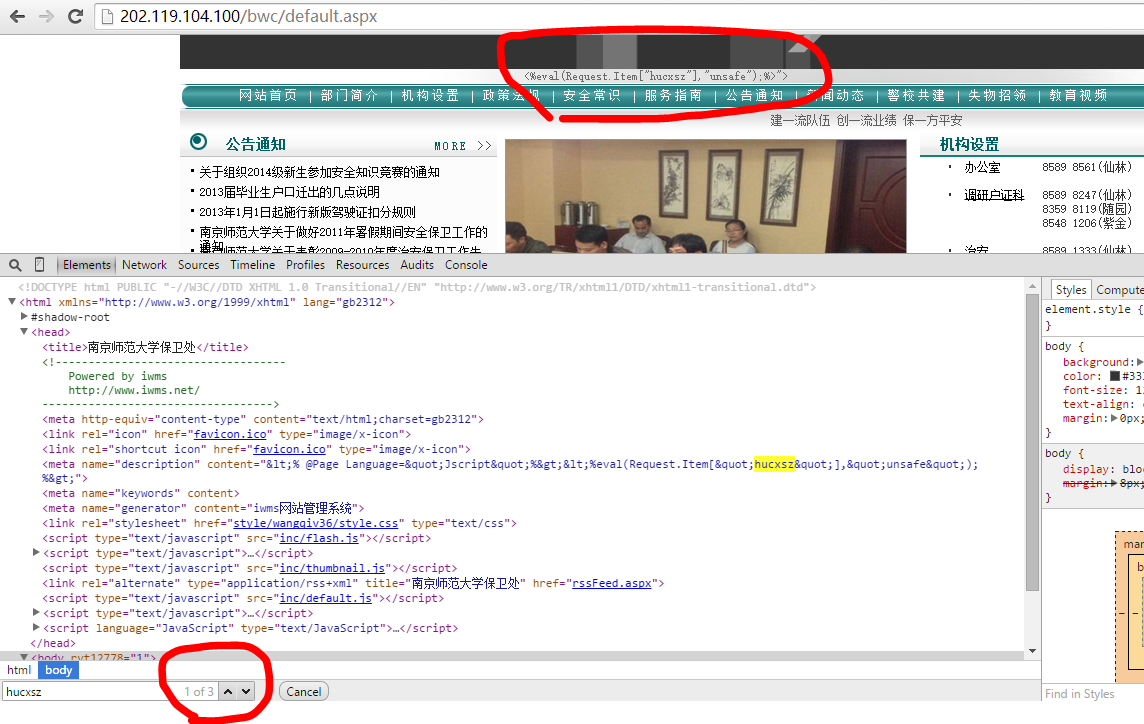Expand margin property triangle in Styles
Viewport: 1144px width, 724px height.
pos(1115,418)
